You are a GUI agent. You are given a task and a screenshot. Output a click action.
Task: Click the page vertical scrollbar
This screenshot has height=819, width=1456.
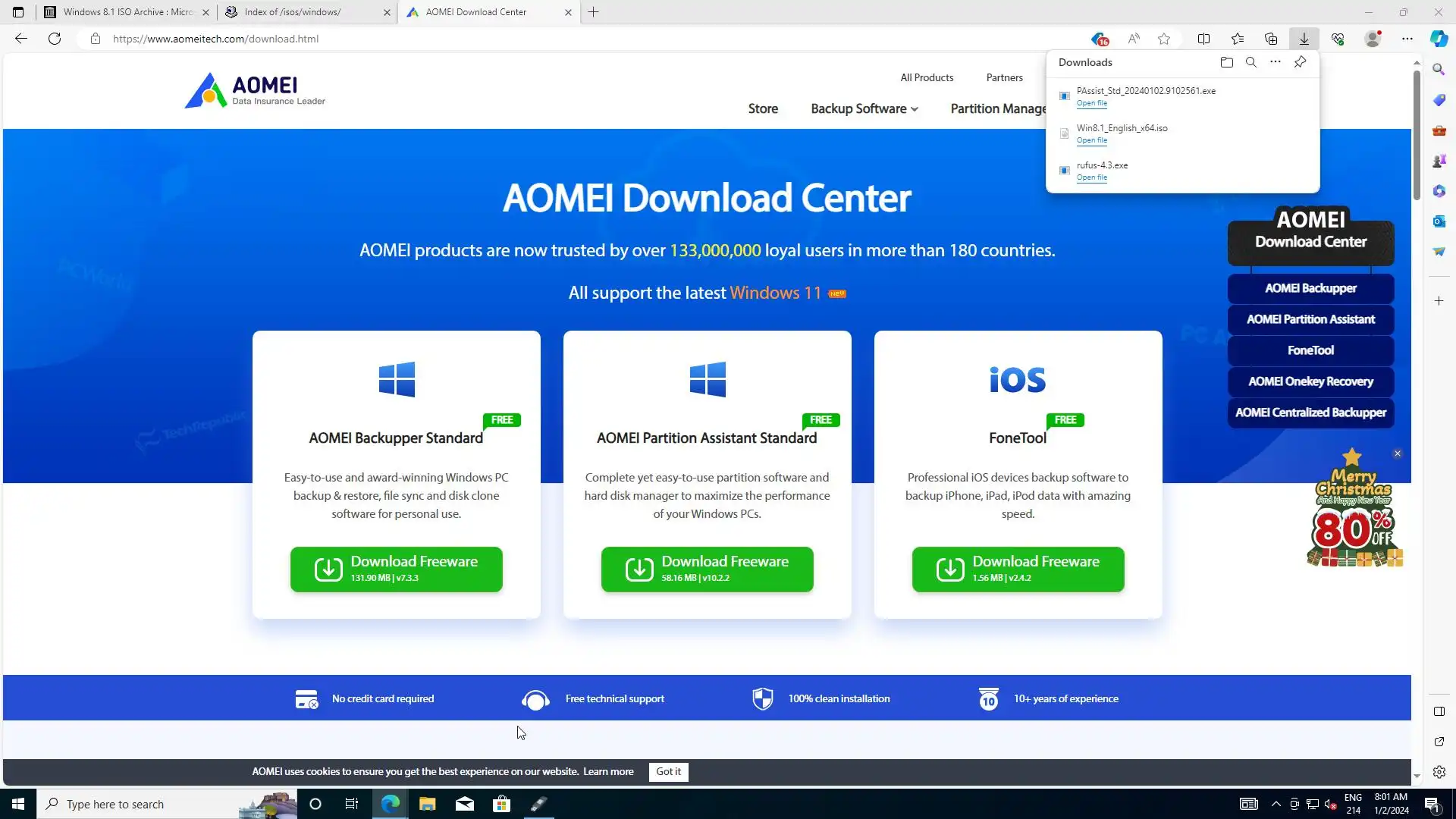[x=1417, y=136]
